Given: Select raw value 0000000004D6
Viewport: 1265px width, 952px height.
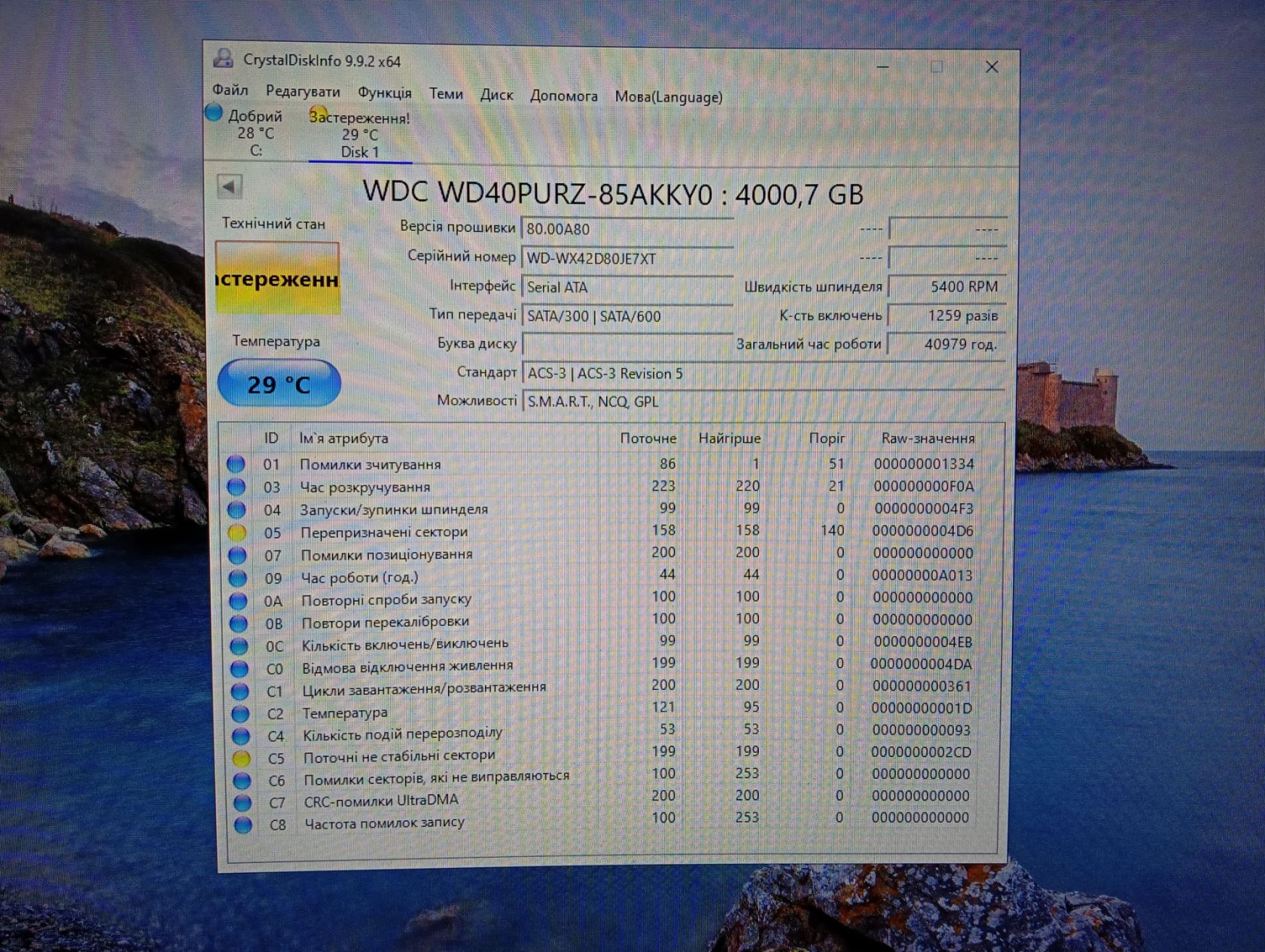Looking at the screenshot, I should tap(922, 531).
